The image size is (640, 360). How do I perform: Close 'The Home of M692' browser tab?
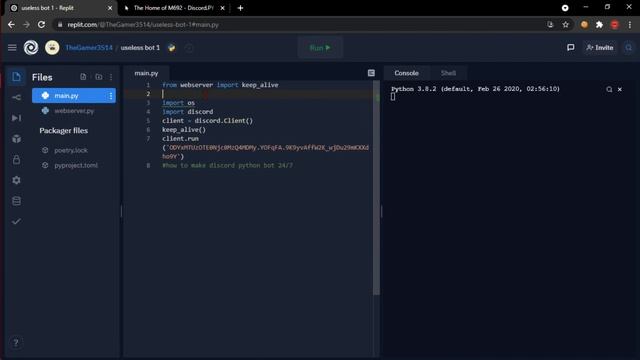222,8
